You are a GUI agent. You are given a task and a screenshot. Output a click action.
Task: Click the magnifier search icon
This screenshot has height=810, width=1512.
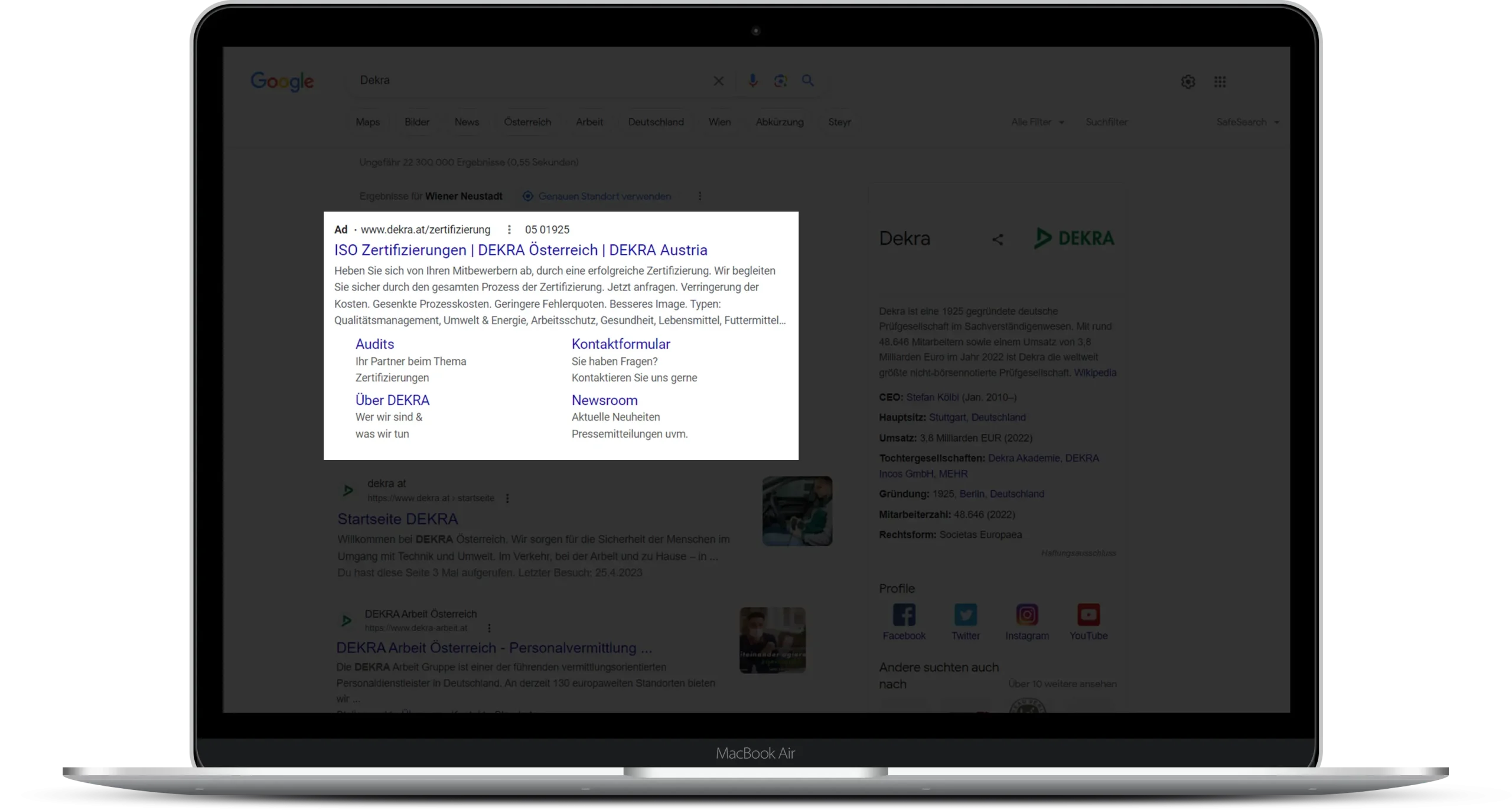click(x=807, y=80)
